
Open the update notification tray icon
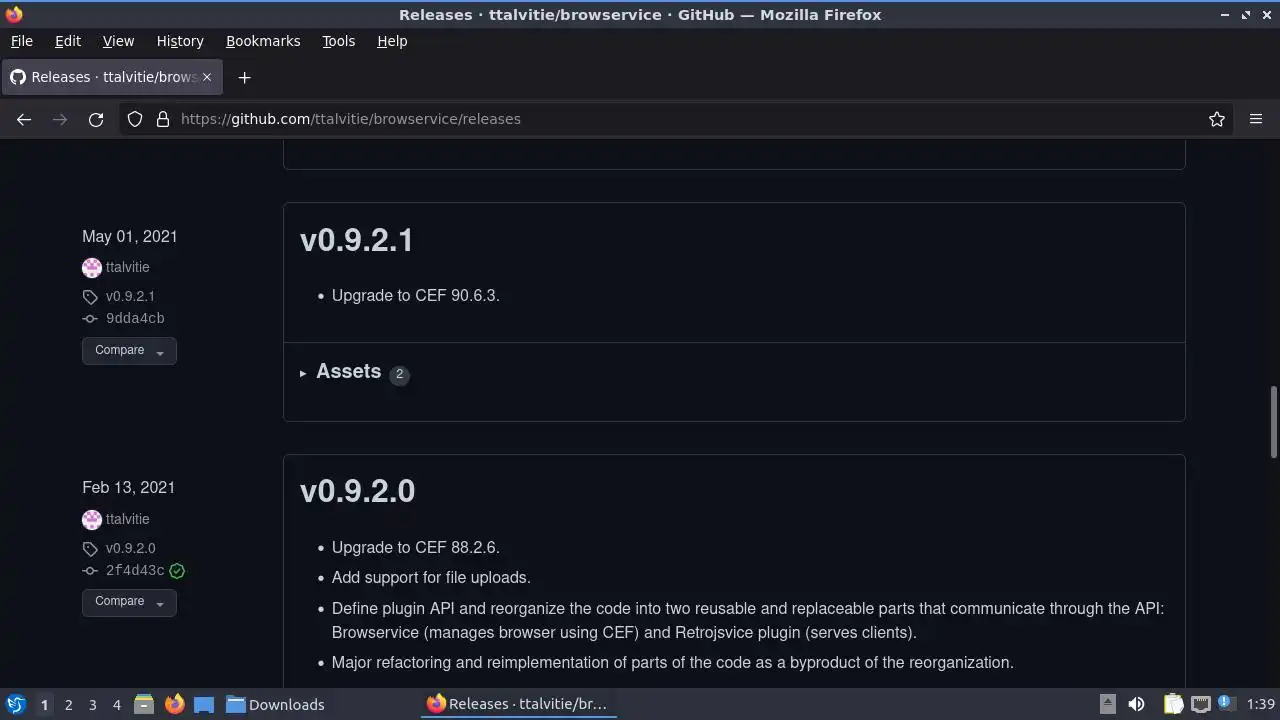(x=1226, y=704)
